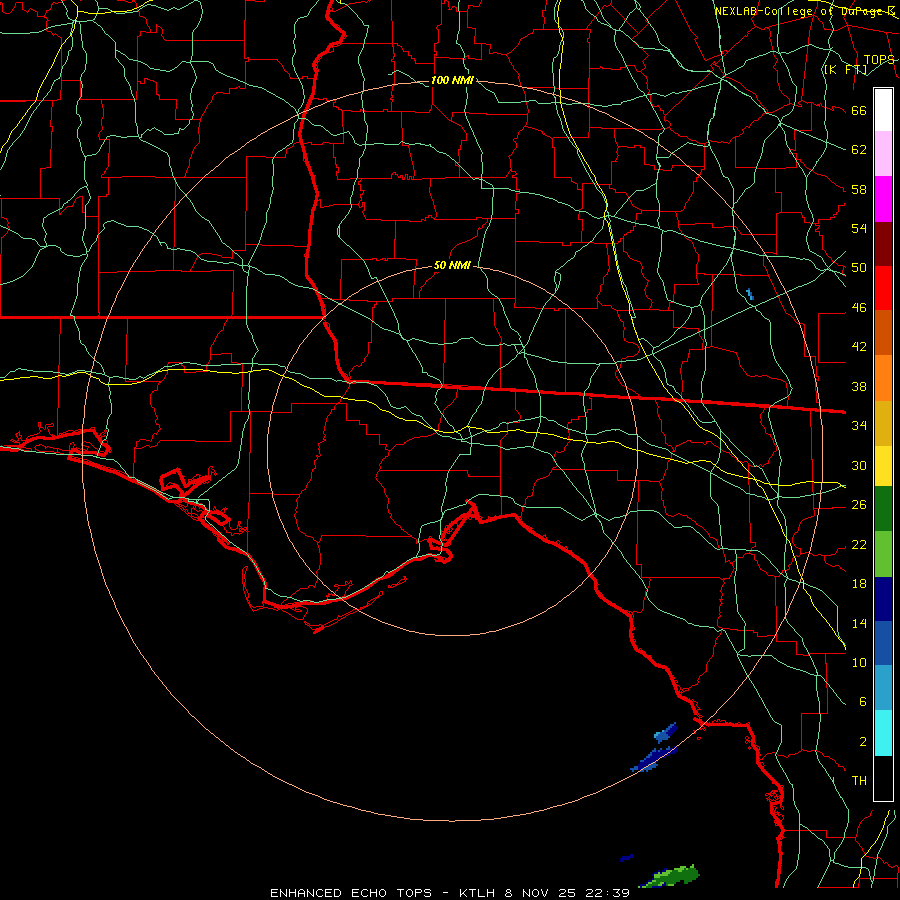Click the '50' legend value

coord(859,268)
